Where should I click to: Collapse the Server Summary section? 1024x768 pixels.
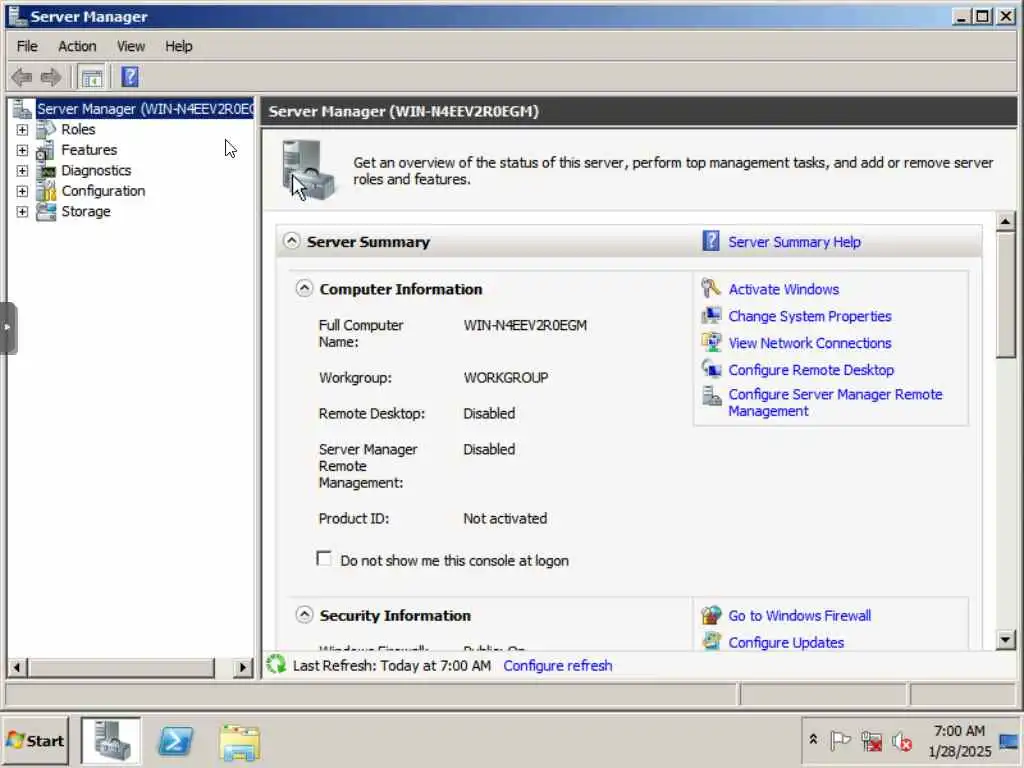[291, 241]
